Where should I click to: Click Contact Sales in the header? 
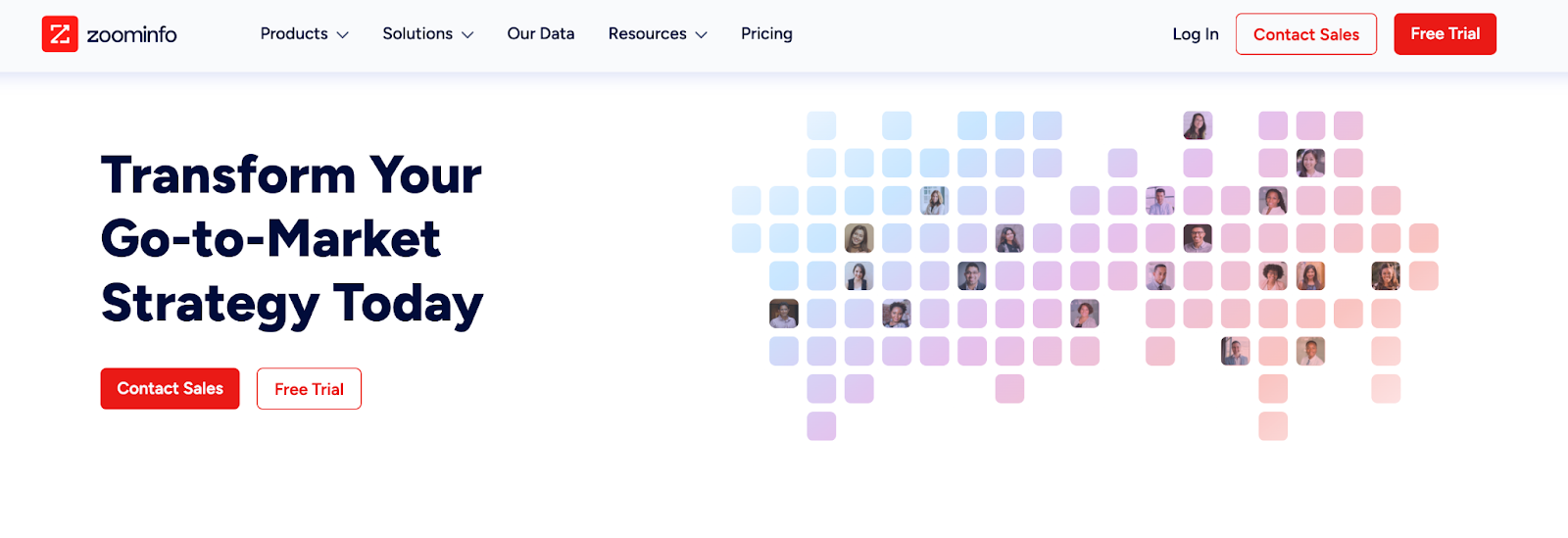coord(1306,34)
